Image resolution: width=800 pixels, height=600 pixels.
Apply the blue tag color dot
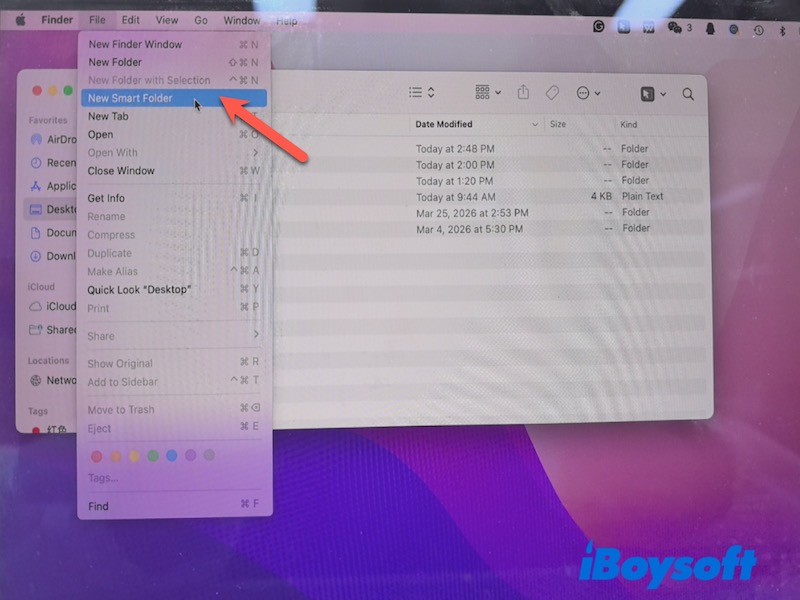coord(171,456)
